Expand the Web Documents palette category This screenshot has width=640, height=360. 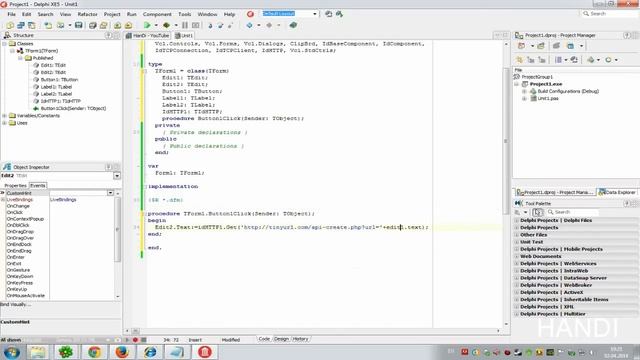[x=516, y=256]
